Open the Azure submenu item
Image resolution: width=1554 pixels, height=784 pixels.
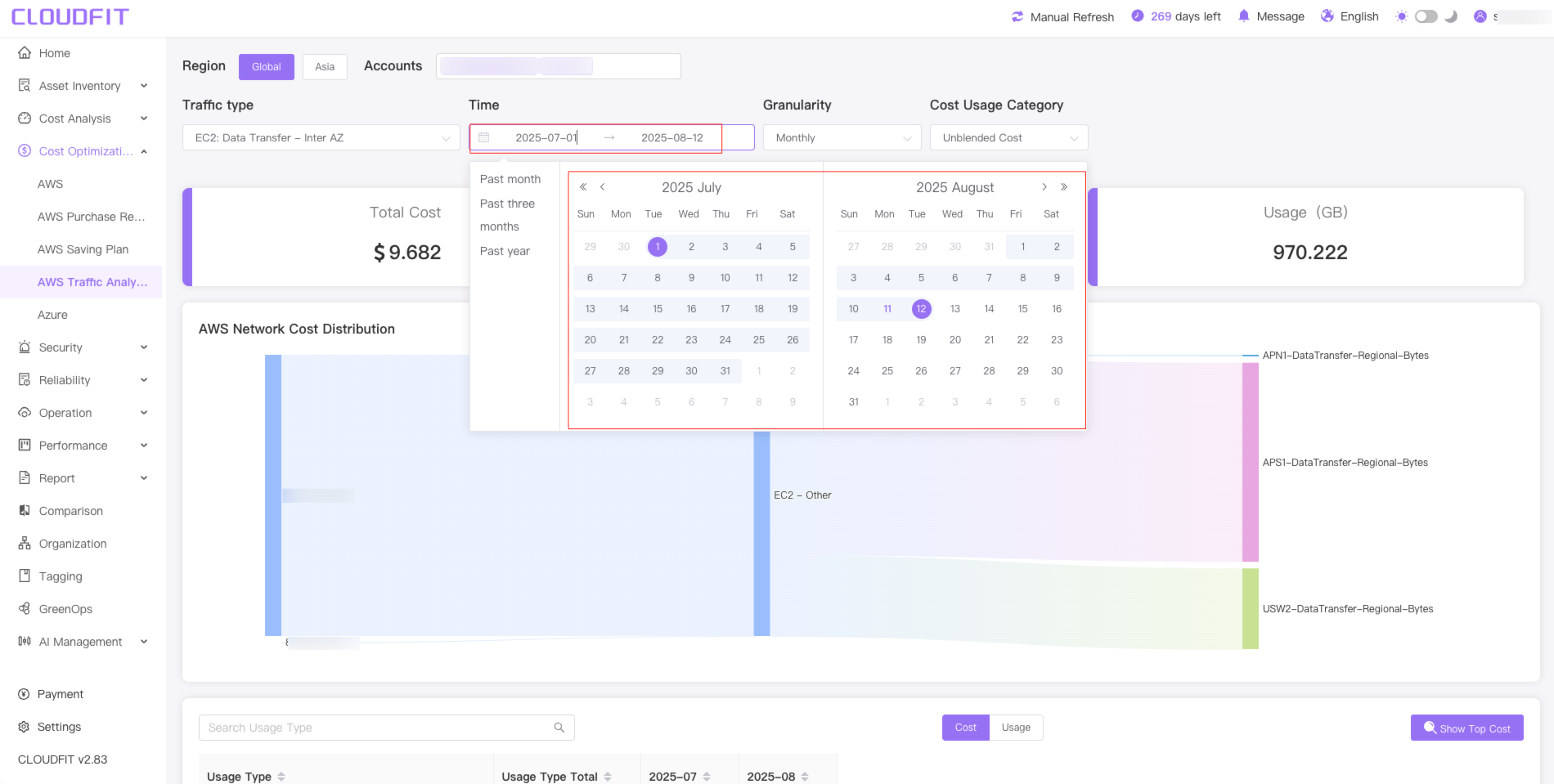point(52,315)
